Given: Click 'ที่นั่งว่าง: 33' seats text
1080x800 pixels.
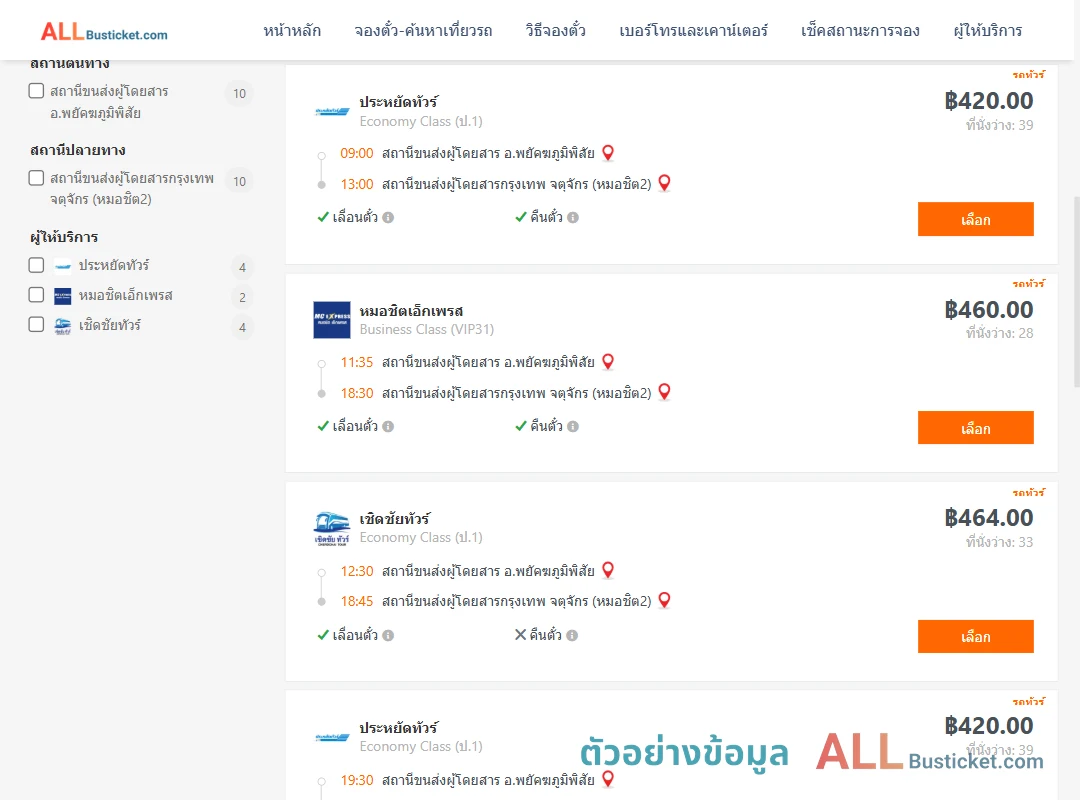Looking at the screenshot, I should click(x=999, y=542).
